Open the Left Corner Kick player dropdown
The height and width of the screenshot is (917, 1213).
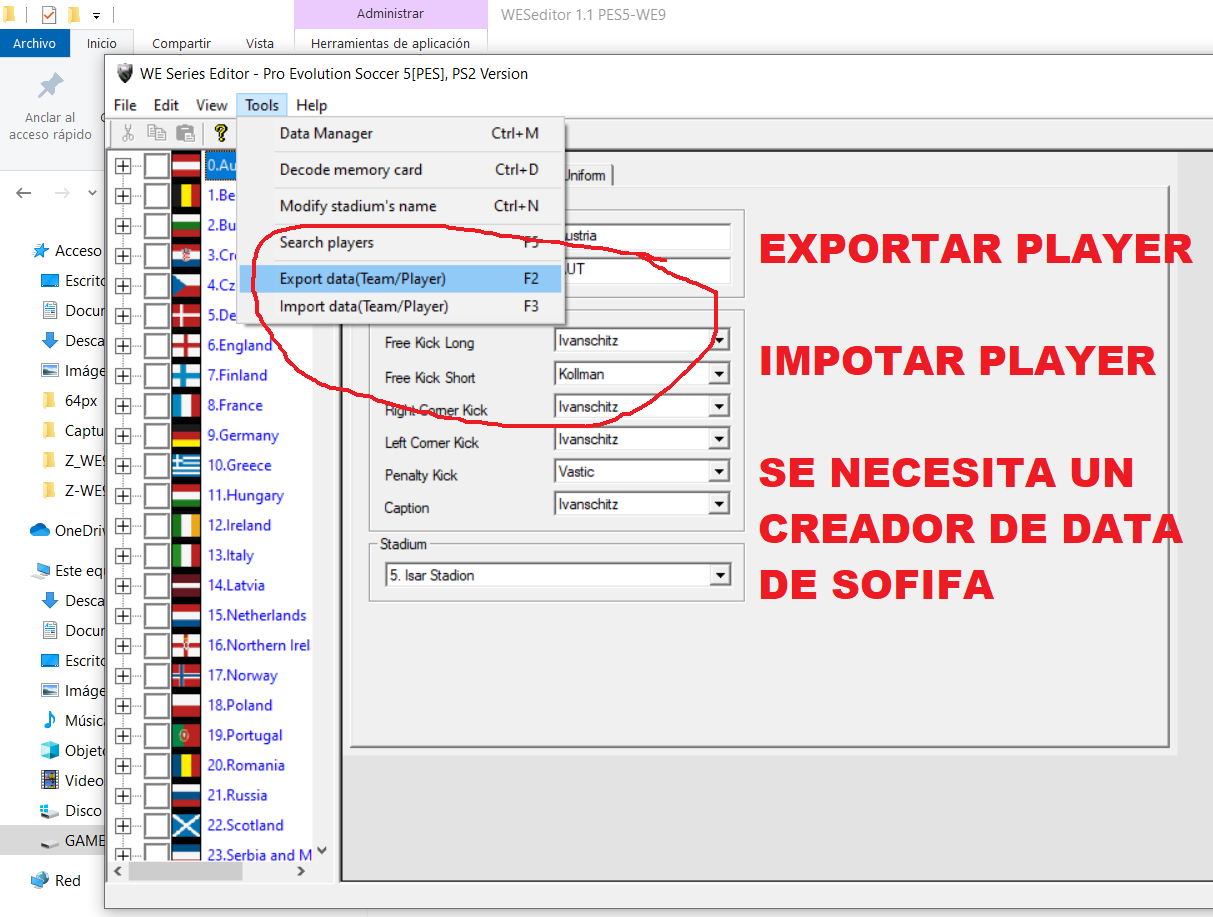click(x=719, y=439)
